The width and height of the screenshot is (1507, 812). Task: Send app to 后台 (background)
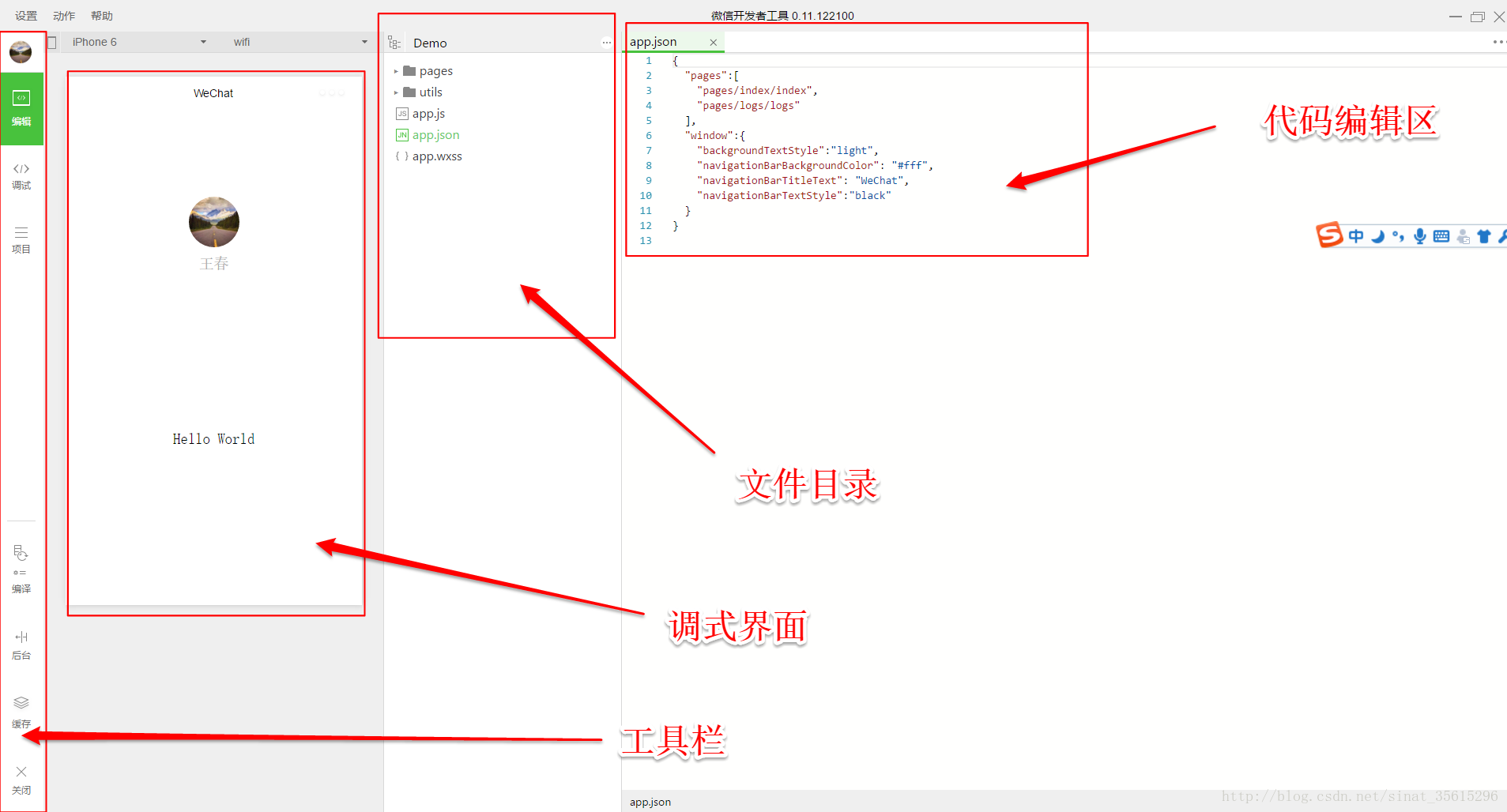[x=21, y=645]
